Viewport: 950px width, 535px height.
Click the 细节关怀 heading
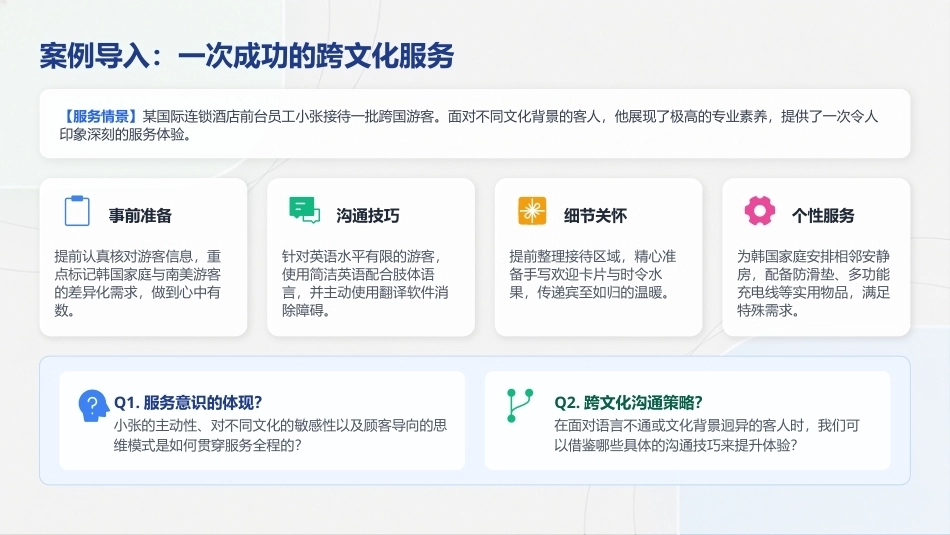[595, 215]
